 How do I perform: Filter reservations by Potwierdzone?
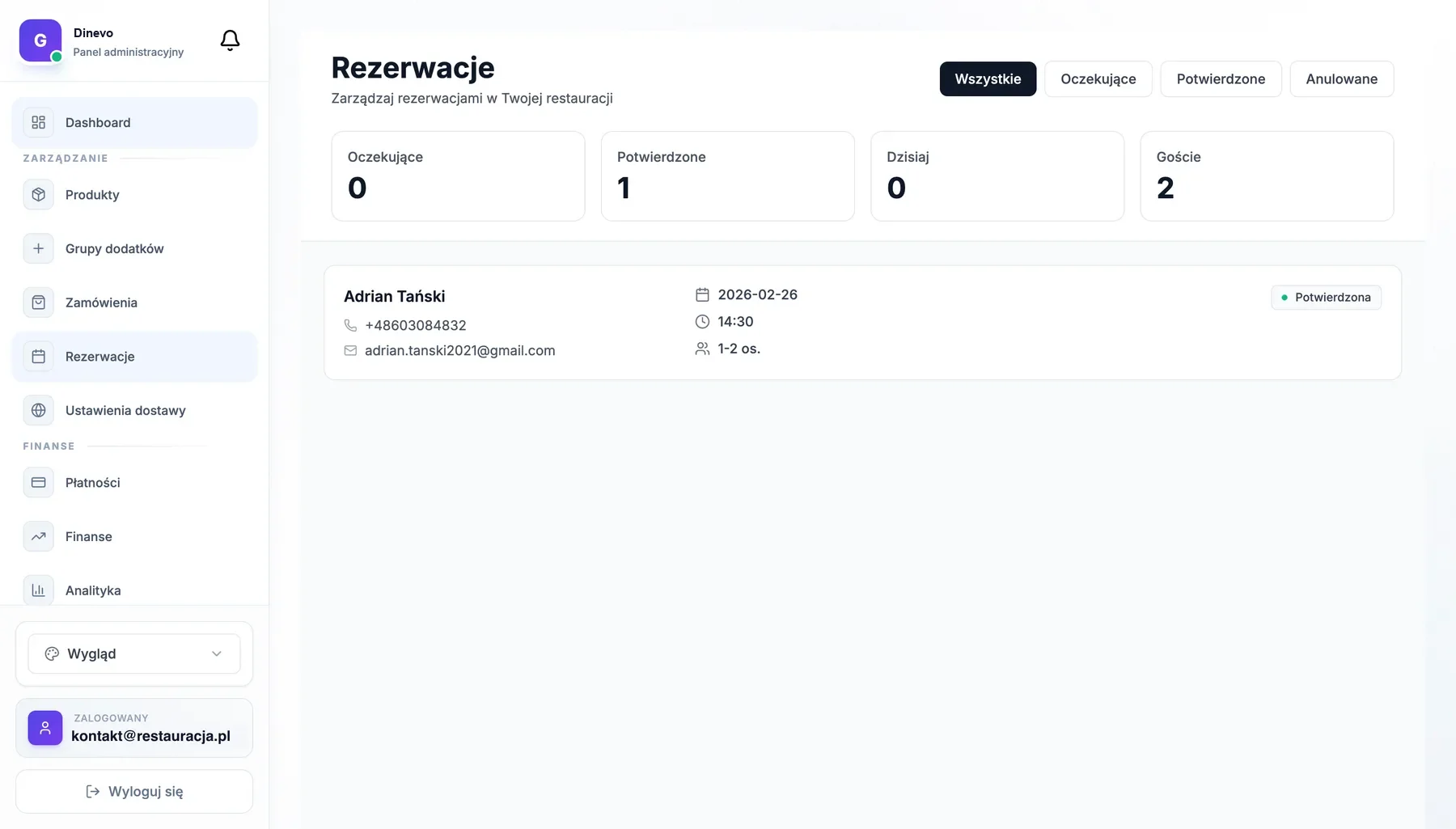(x=1221, y=79)
